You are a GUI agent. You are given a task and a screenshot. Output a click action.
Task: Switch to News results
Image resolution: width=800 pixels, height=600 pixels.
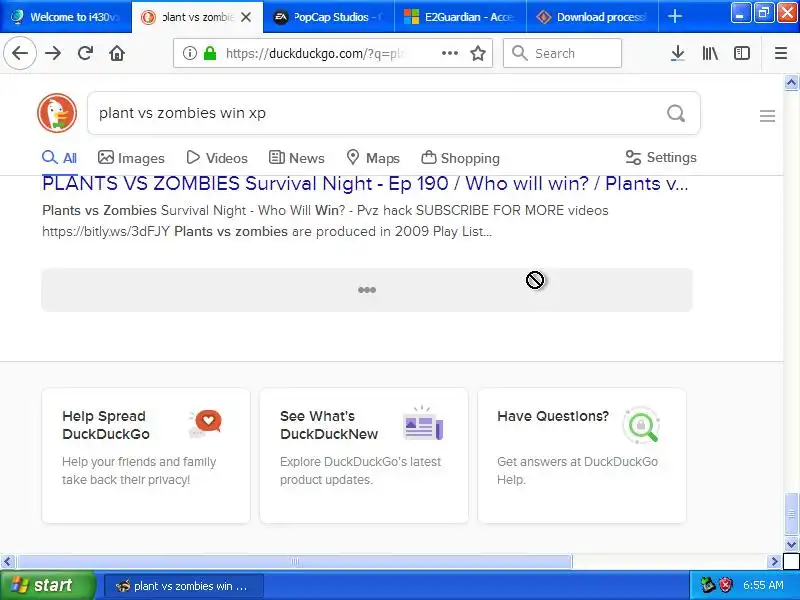pos(296,158)
